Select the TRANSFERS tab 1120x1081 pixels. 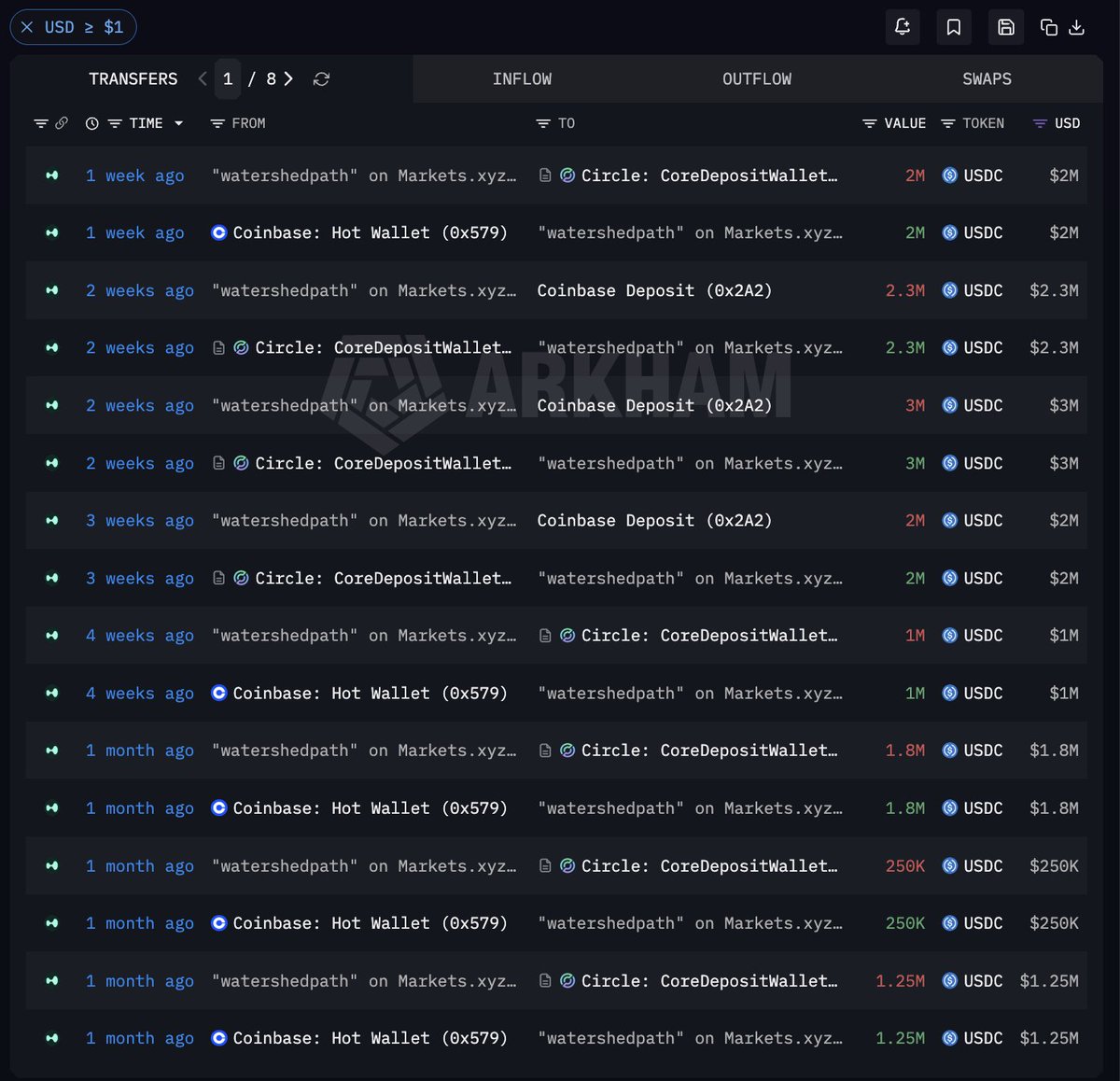click(x=133, y=79)
